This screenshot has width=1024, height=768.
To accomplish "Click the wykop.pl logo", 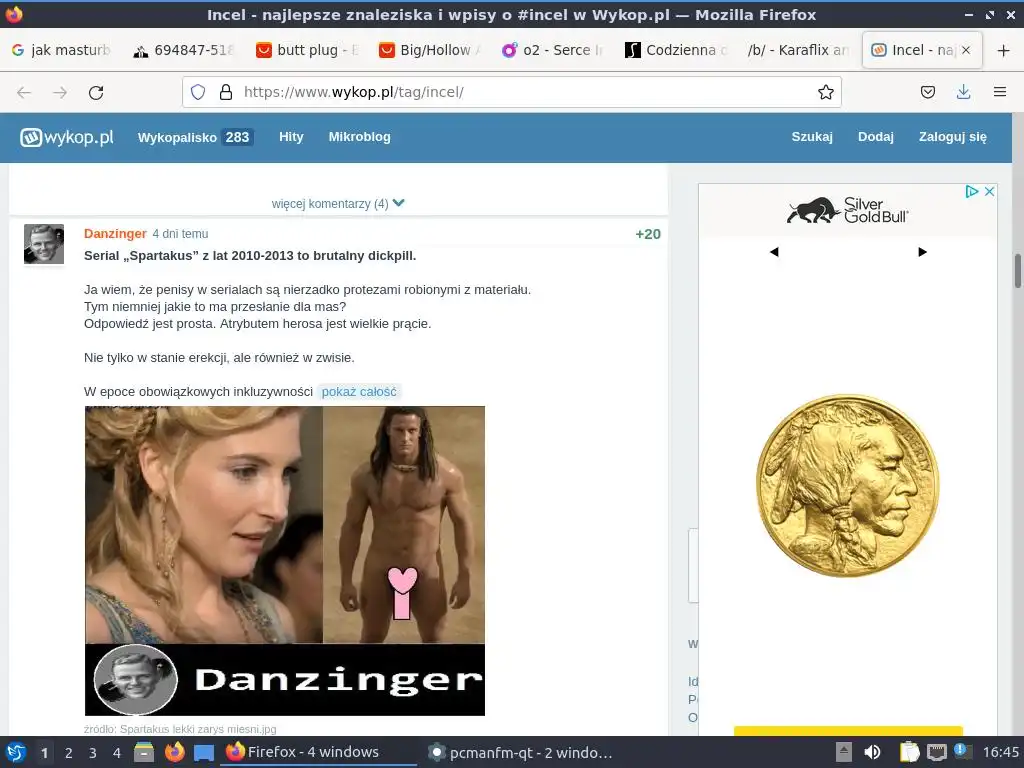I will 67,137.
